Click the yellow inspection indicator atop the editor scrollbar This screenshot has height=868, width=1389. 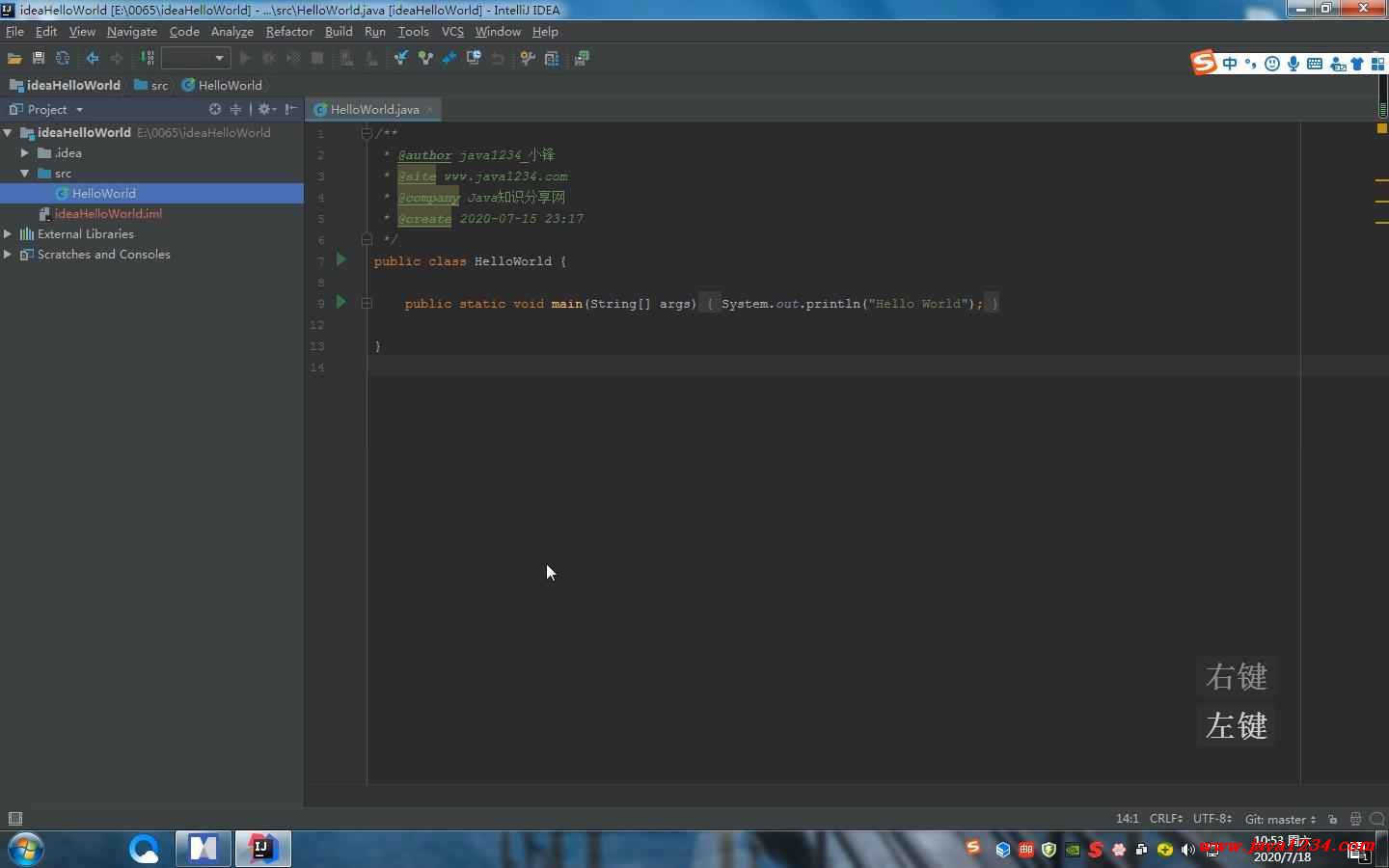1382,128
